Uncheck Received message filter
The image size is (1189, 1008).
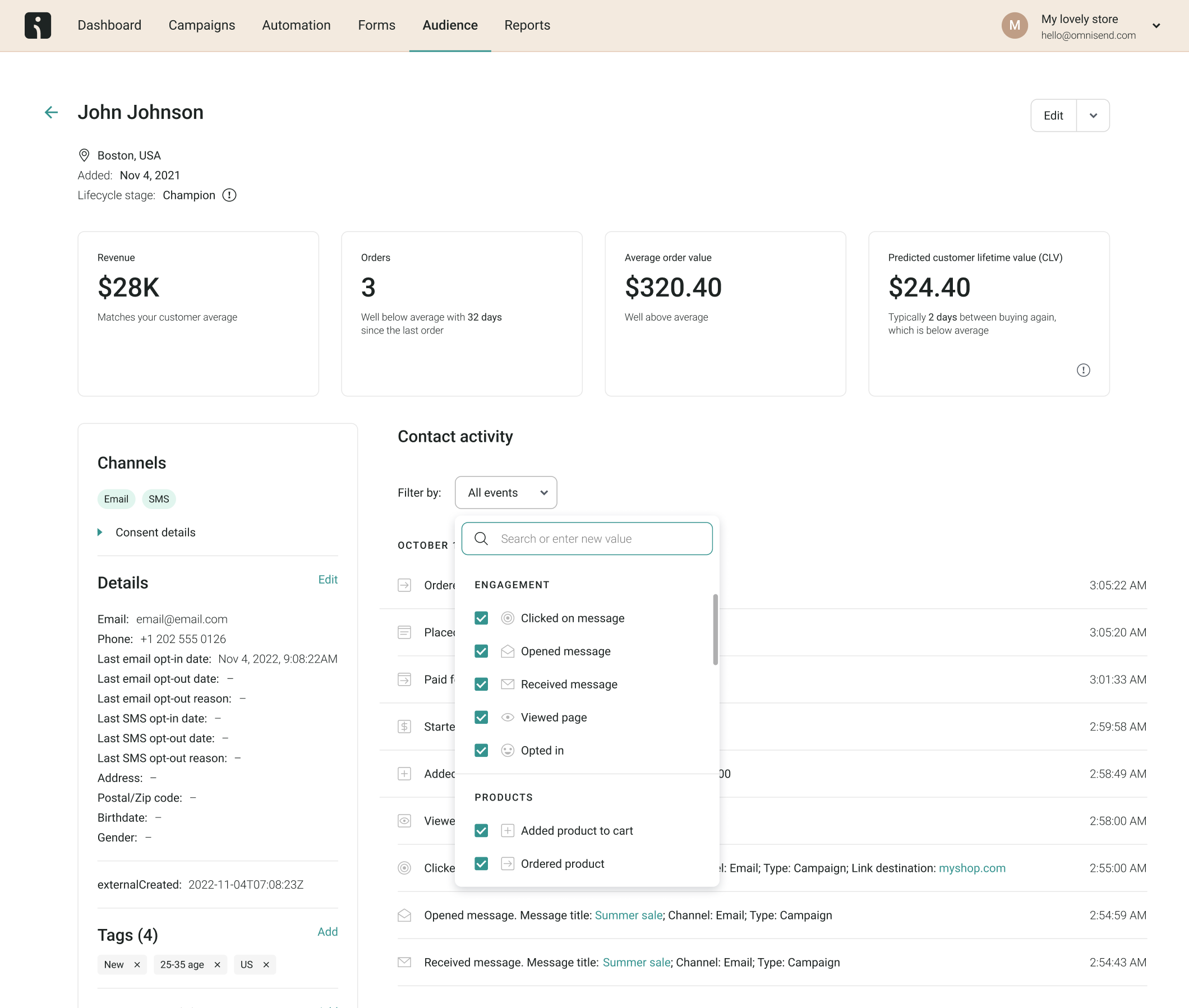point(481,685)
